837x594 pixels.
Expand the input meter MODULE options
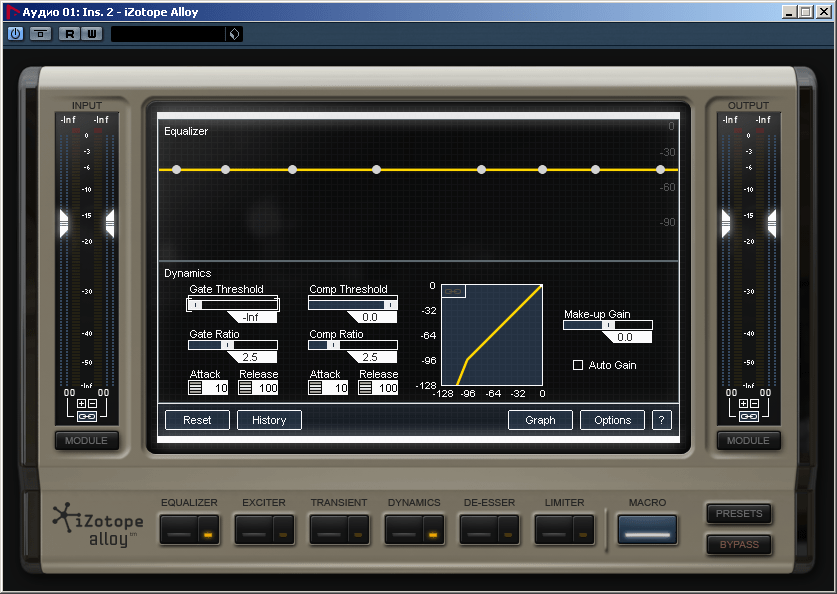pyautogui.click(x=87, y=441)
